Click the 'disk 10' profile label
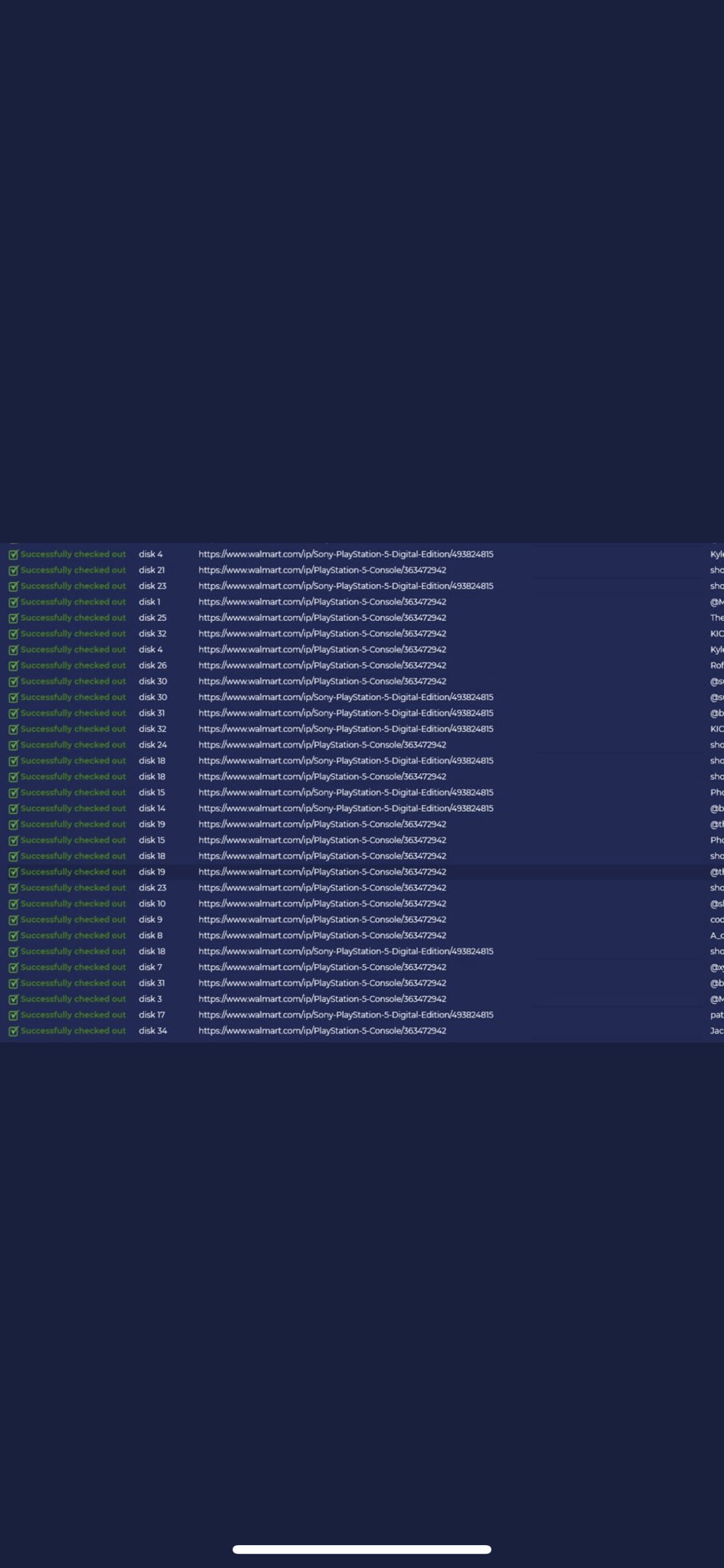This screenshot has width=724, height=1568. point(152,904)
